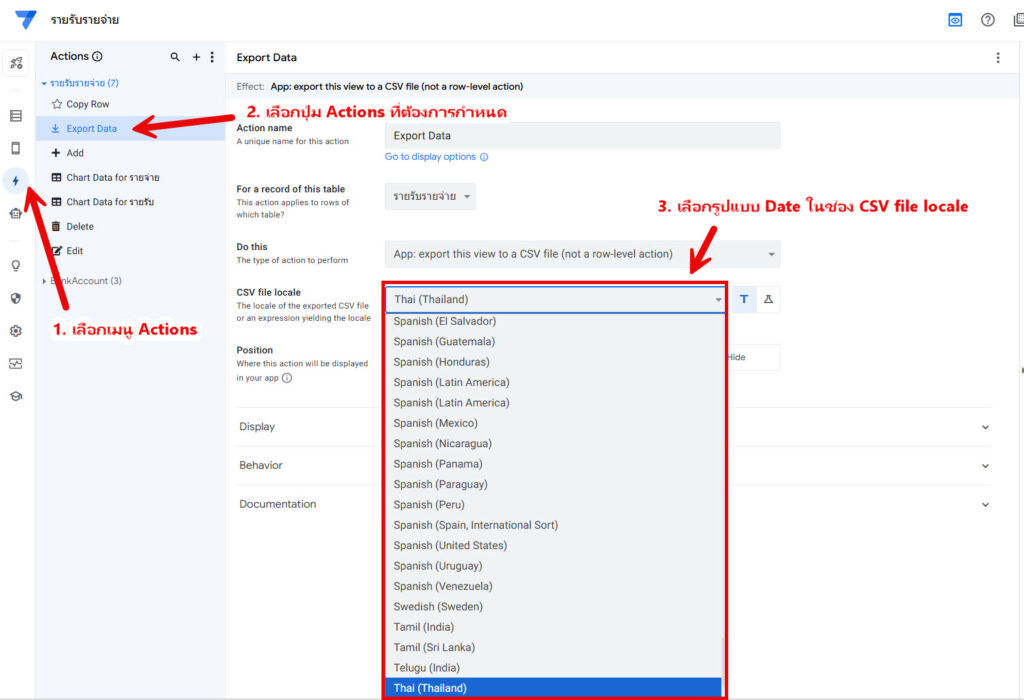Click the info icon beside Actions heading
This screenshot has width=1024, height=700.
[97, 56]
